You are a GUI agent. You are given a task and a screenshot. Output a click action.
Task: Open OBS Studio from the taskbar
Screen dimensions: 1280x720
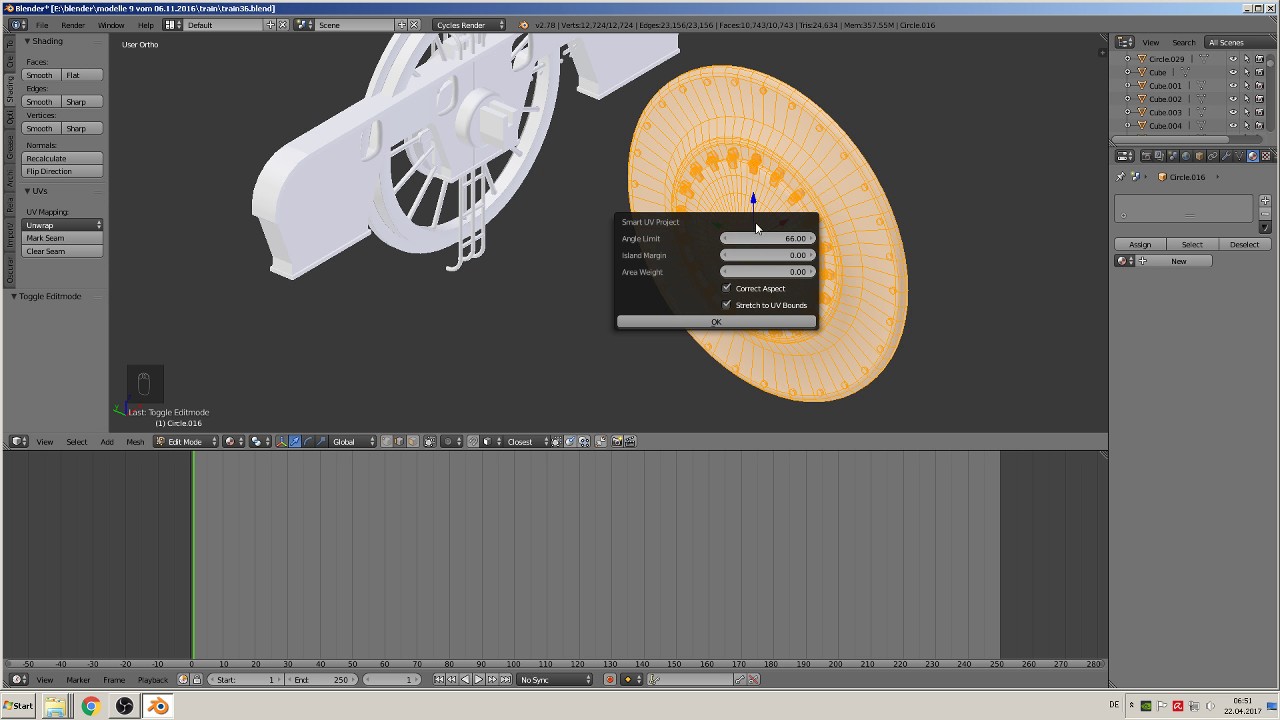[x=124, y=706]
